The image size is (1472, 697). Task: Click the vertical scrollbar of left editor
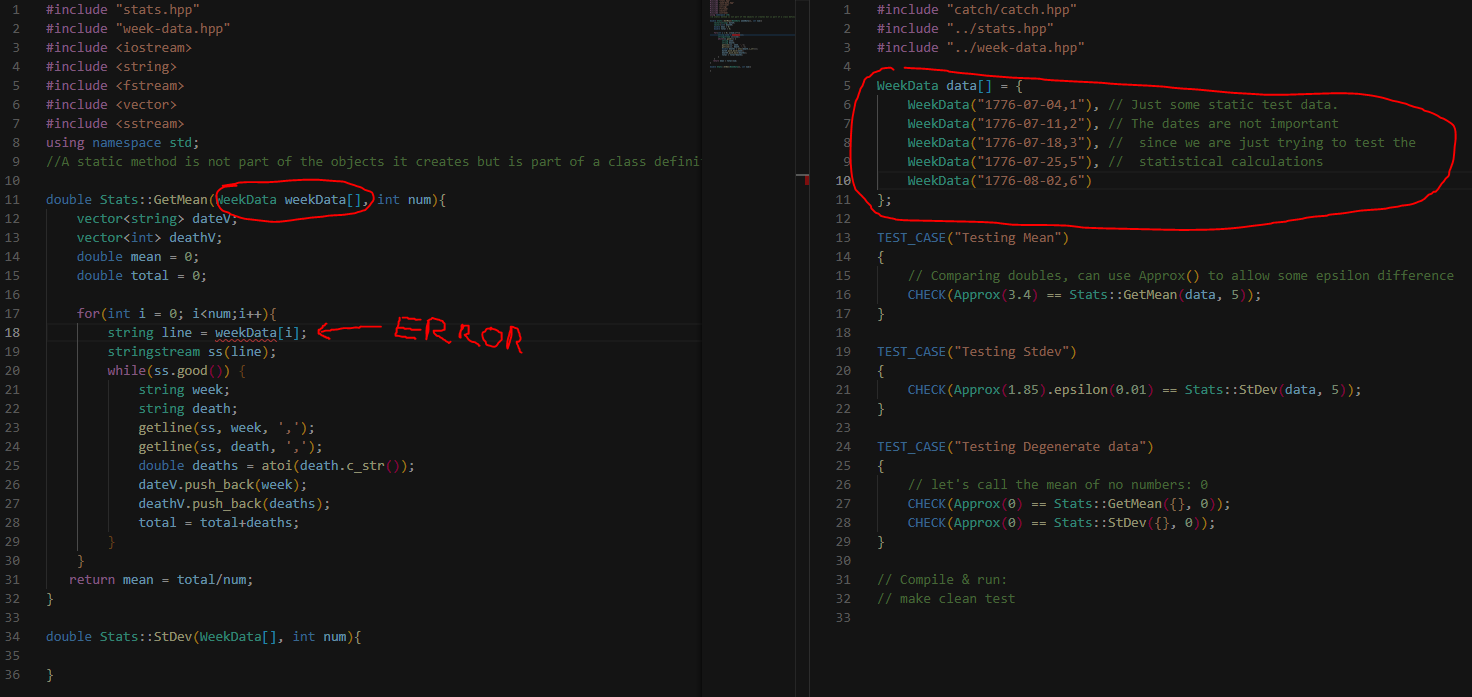point(802,348)
